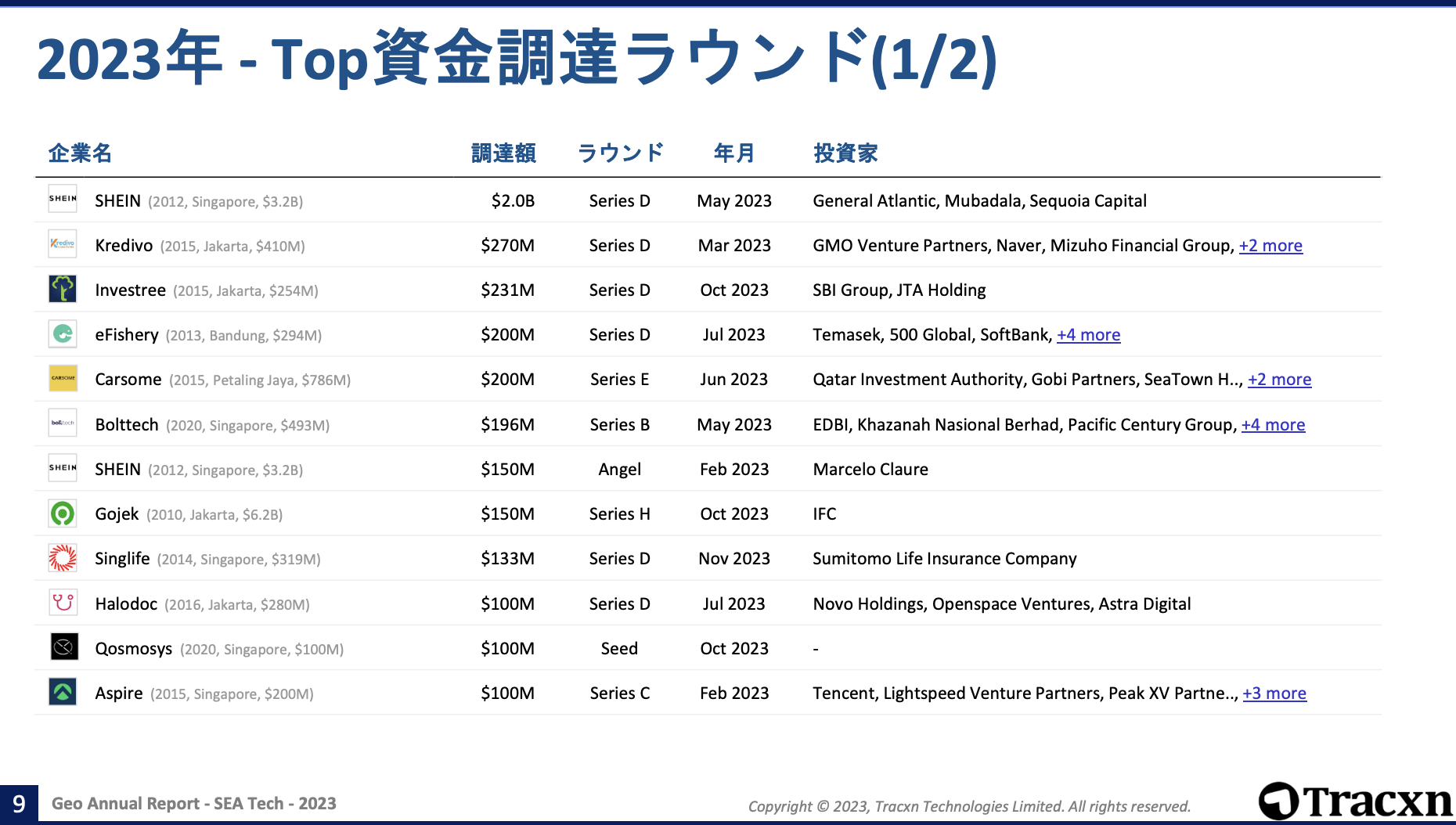This screenshot has width=1456, height=825.
Task: Select the Singlife company name
Action: [122, 559]
